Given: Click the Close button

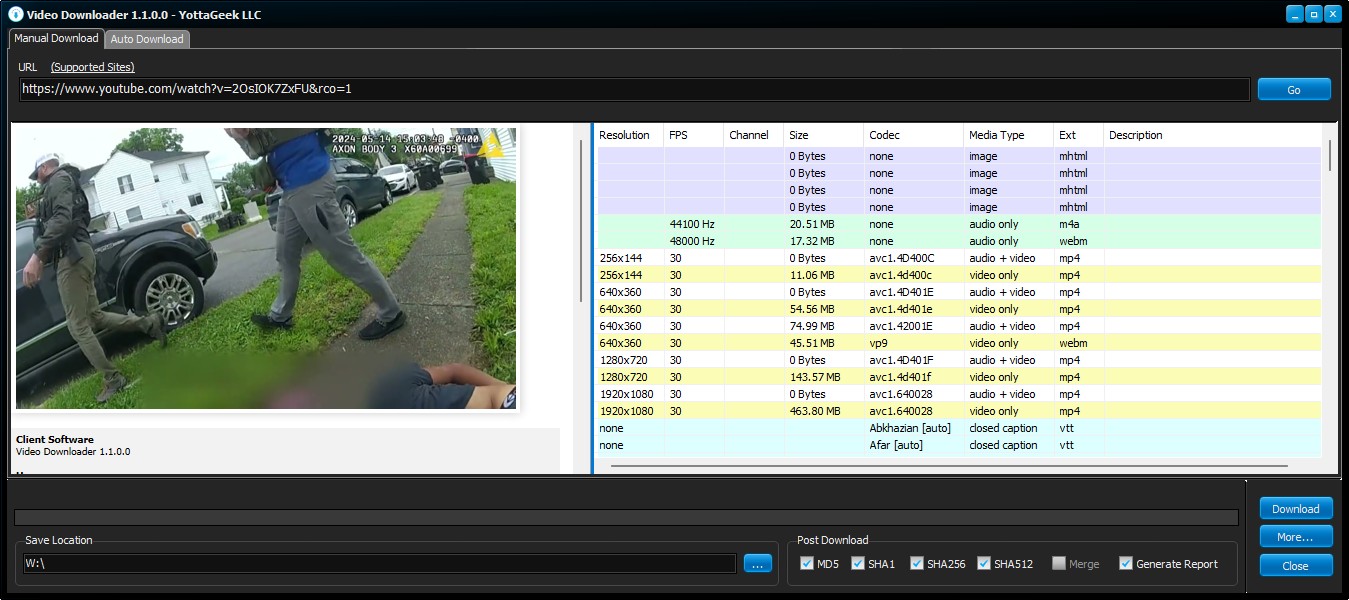Looking at the screenshot, I should (1295, 565).
